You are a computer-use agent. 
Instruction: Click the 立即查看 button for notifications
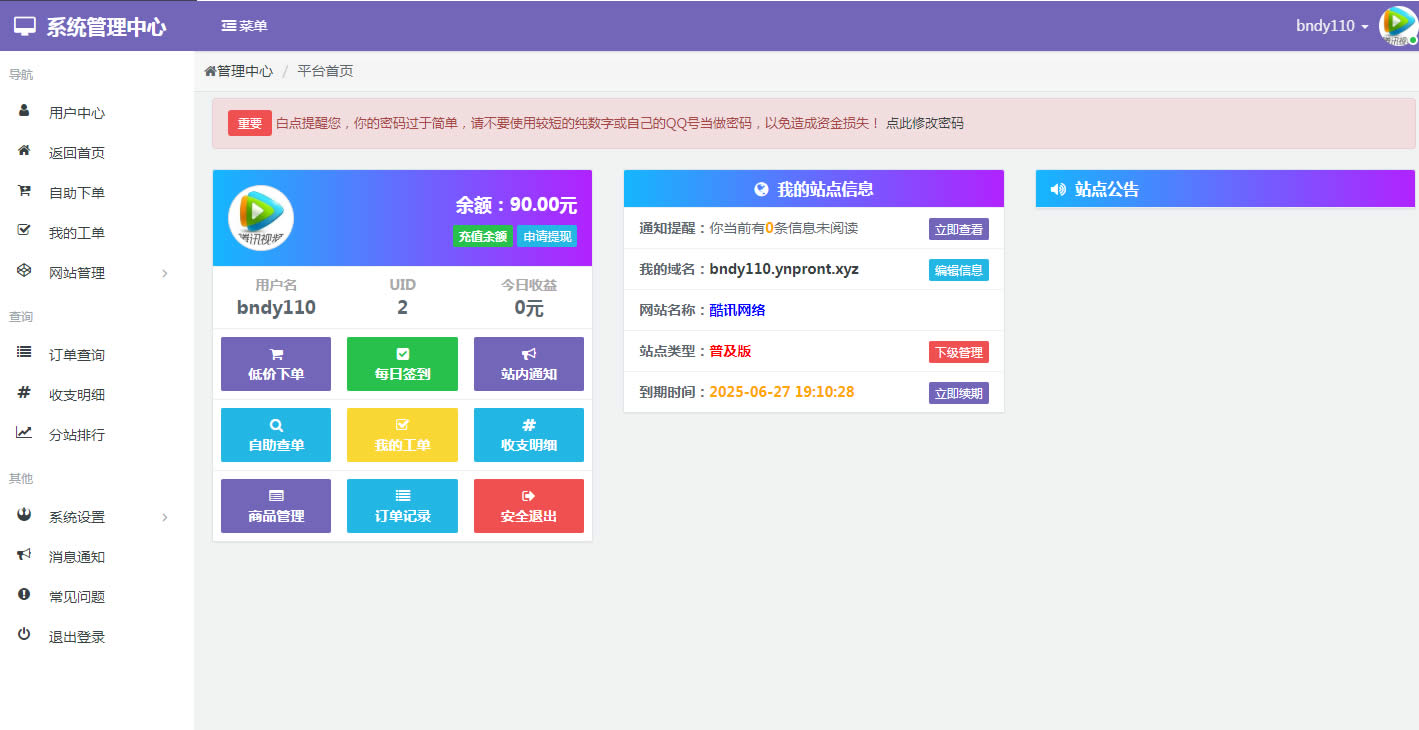(959, 229)
